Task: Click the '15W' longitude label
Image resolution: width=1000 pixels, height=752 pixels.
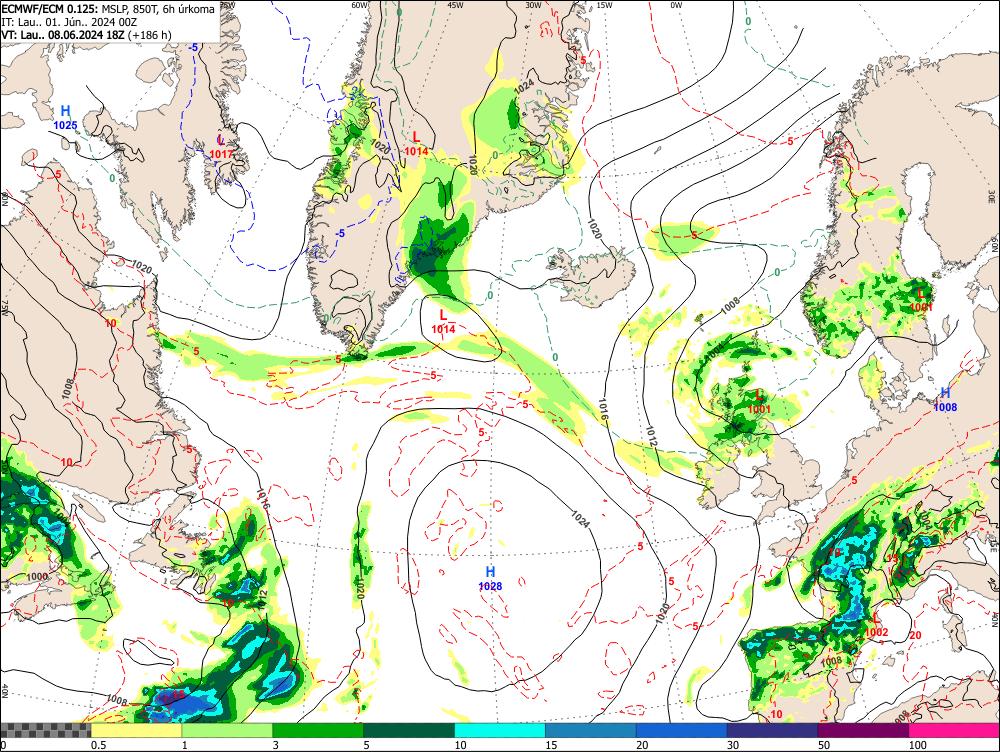Action: tap(603, 5)
